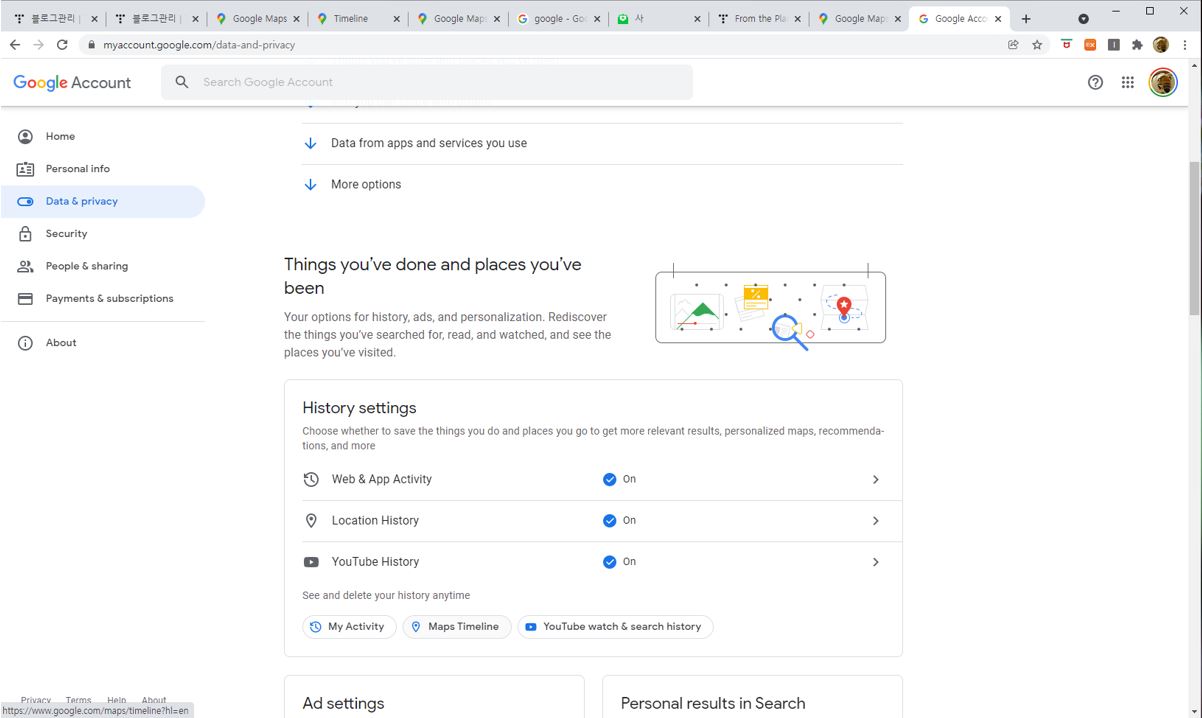
Task: Click the History settings heading
Action: click(359, 408)
